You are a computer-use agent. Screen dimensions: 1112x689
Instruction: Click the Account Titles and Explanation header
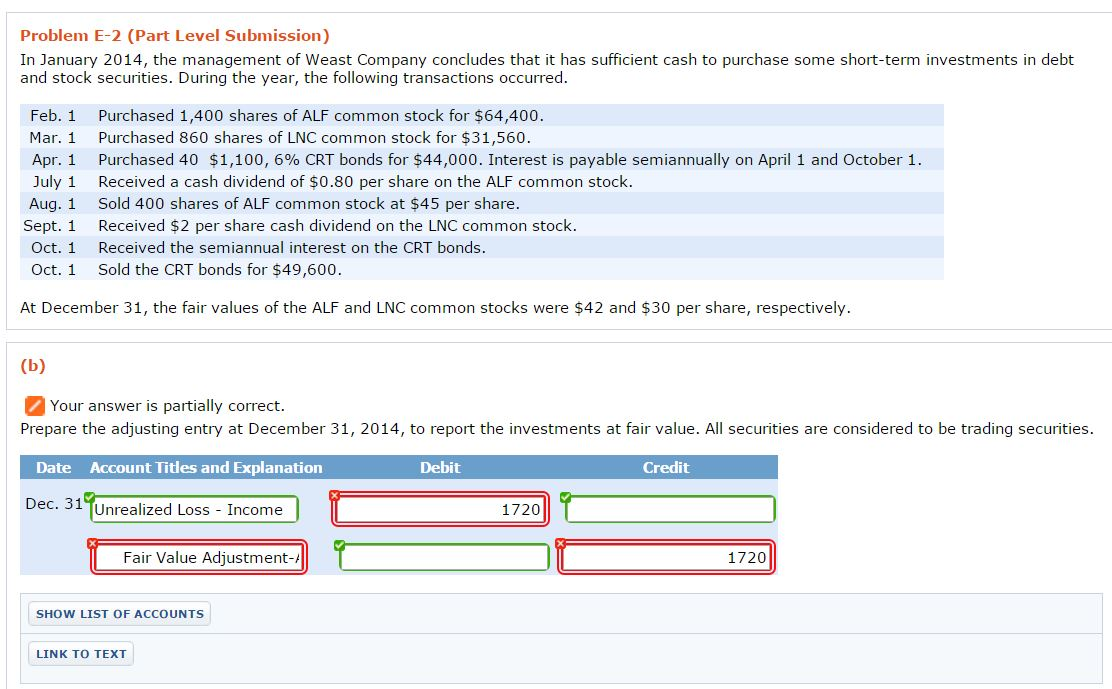pos(206,468)
